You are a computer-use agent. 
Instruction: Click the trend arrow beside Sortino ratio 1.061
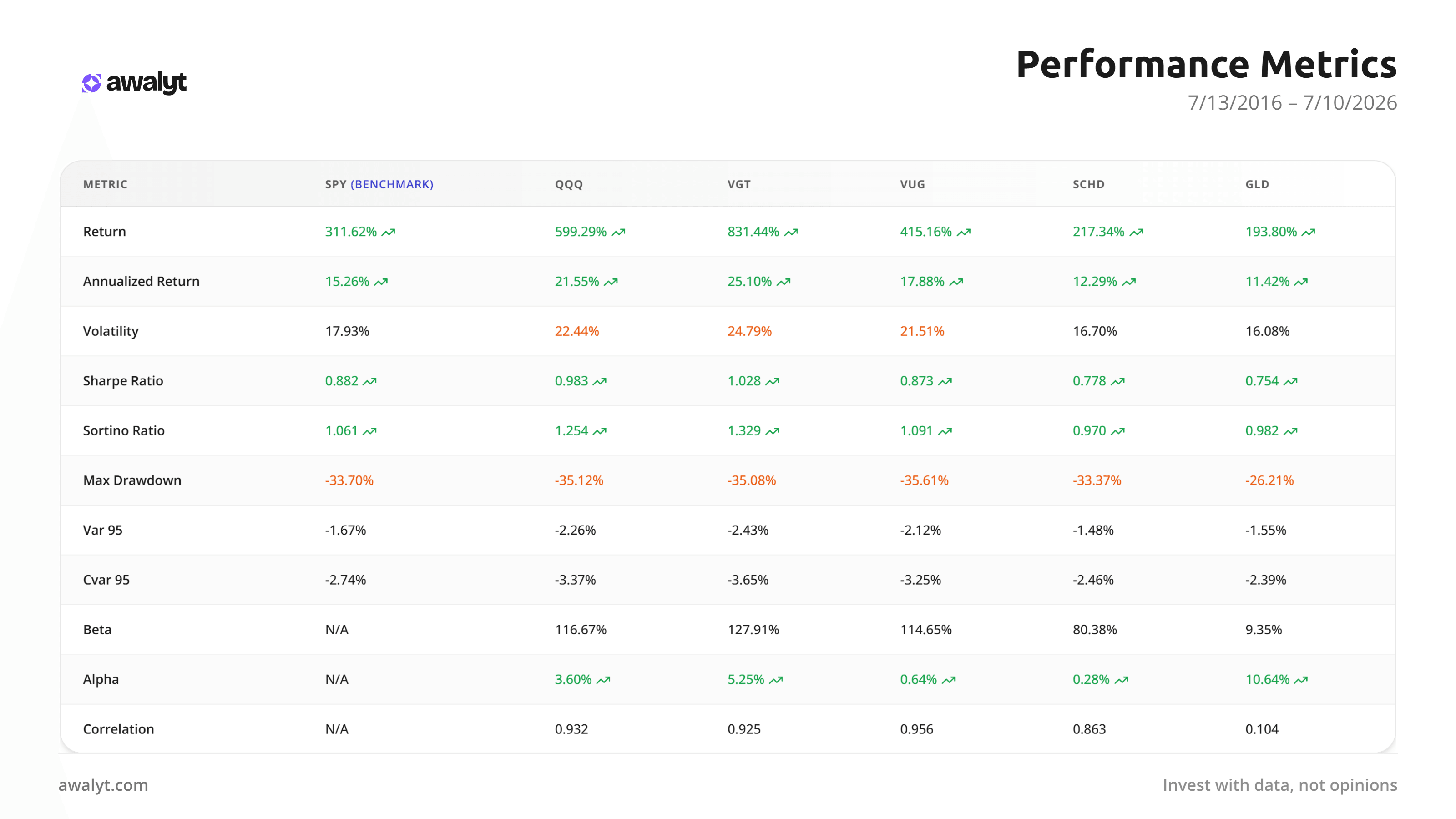pyautogui.click(x=369, y=431)
